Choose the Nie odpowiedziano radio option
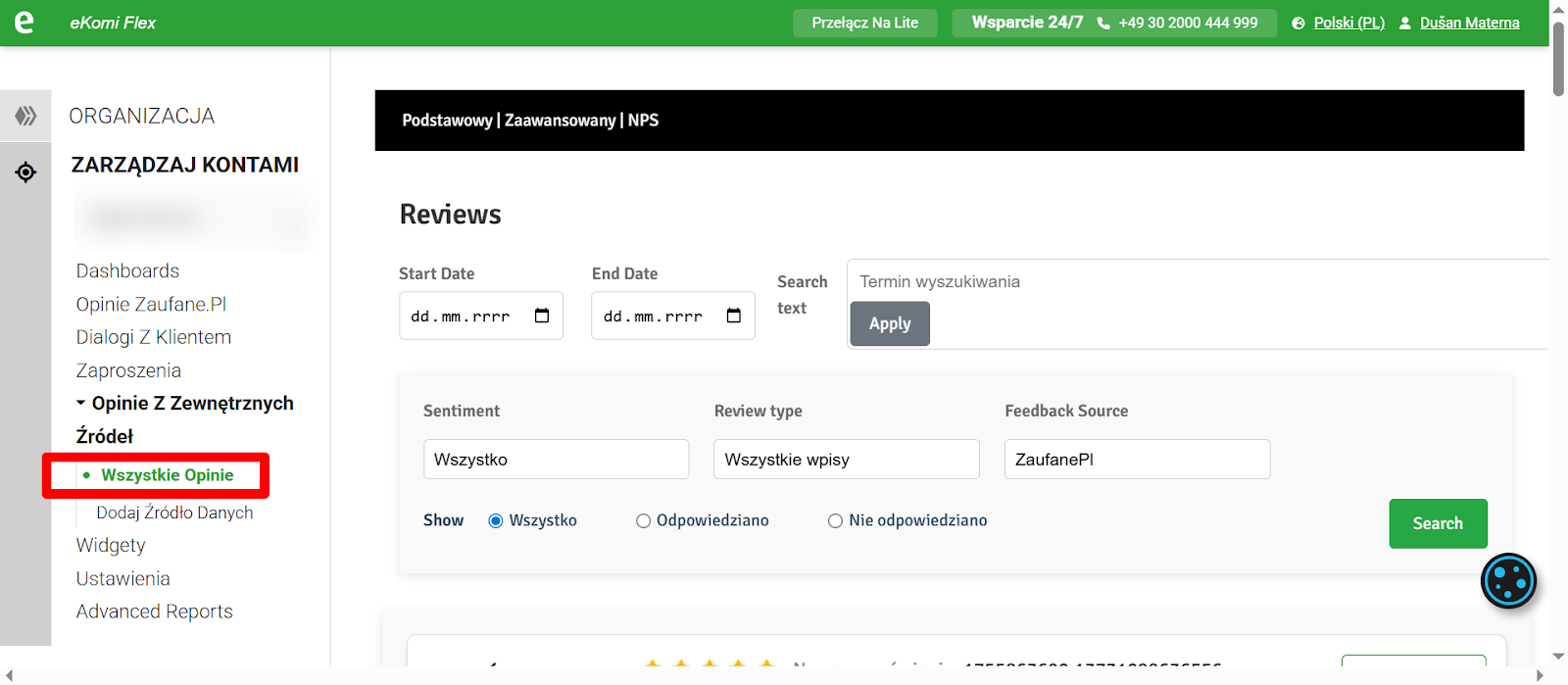 pos(836,521)
